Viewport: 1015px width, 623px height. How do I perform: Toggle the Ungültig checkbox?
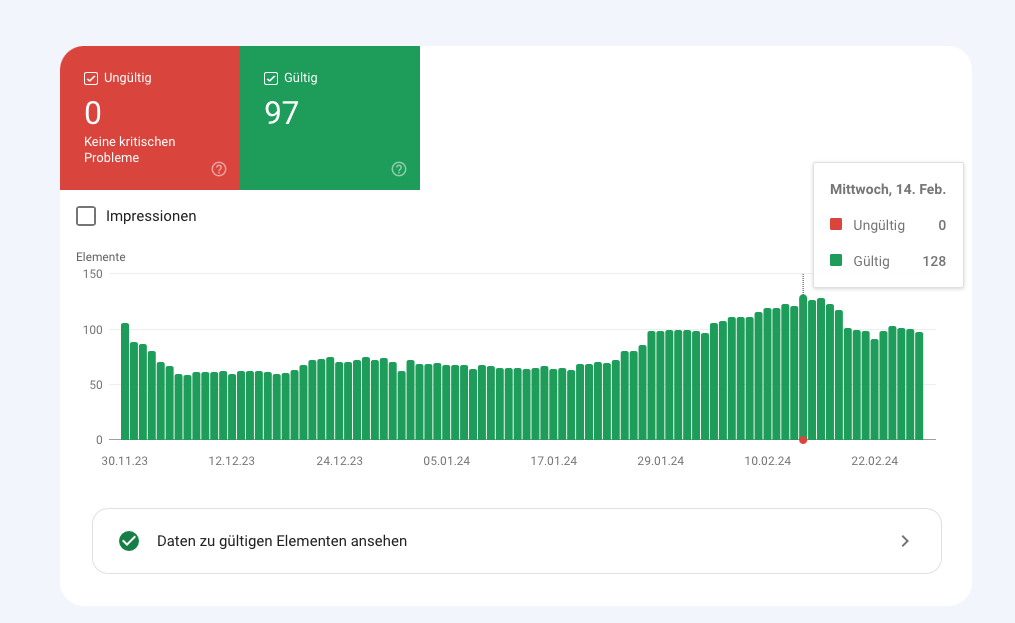[91, 78]
